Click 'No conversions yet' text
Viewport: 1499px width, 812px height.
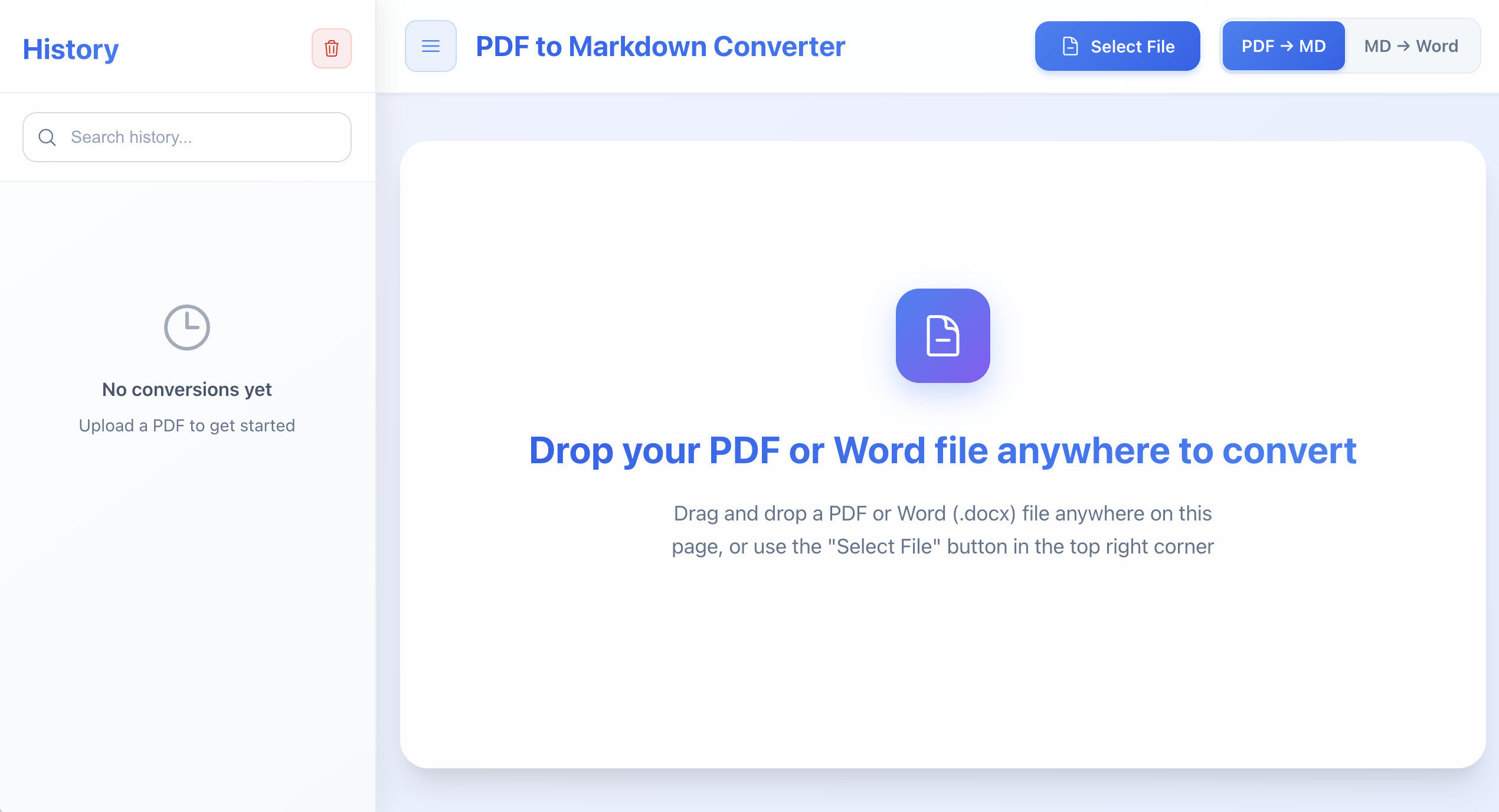point(187,389)
